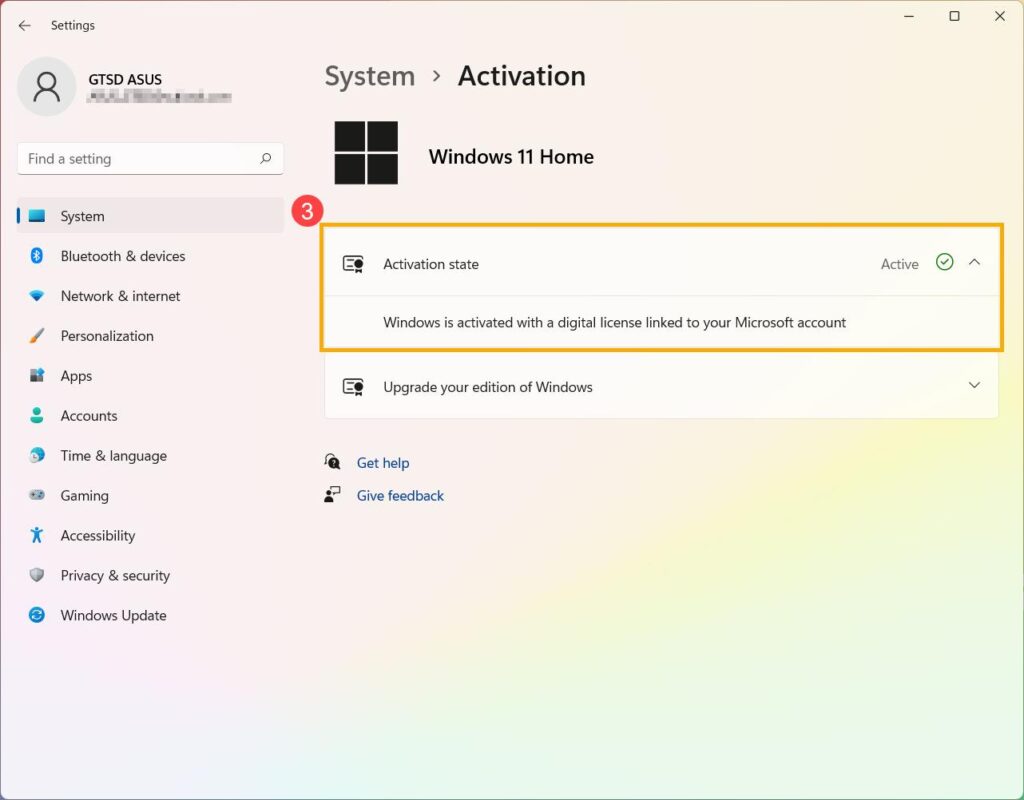This screenshot has height=800, width=1024.
Task: Open the search magnifier in Find a setting
Action: pos(265,158)
